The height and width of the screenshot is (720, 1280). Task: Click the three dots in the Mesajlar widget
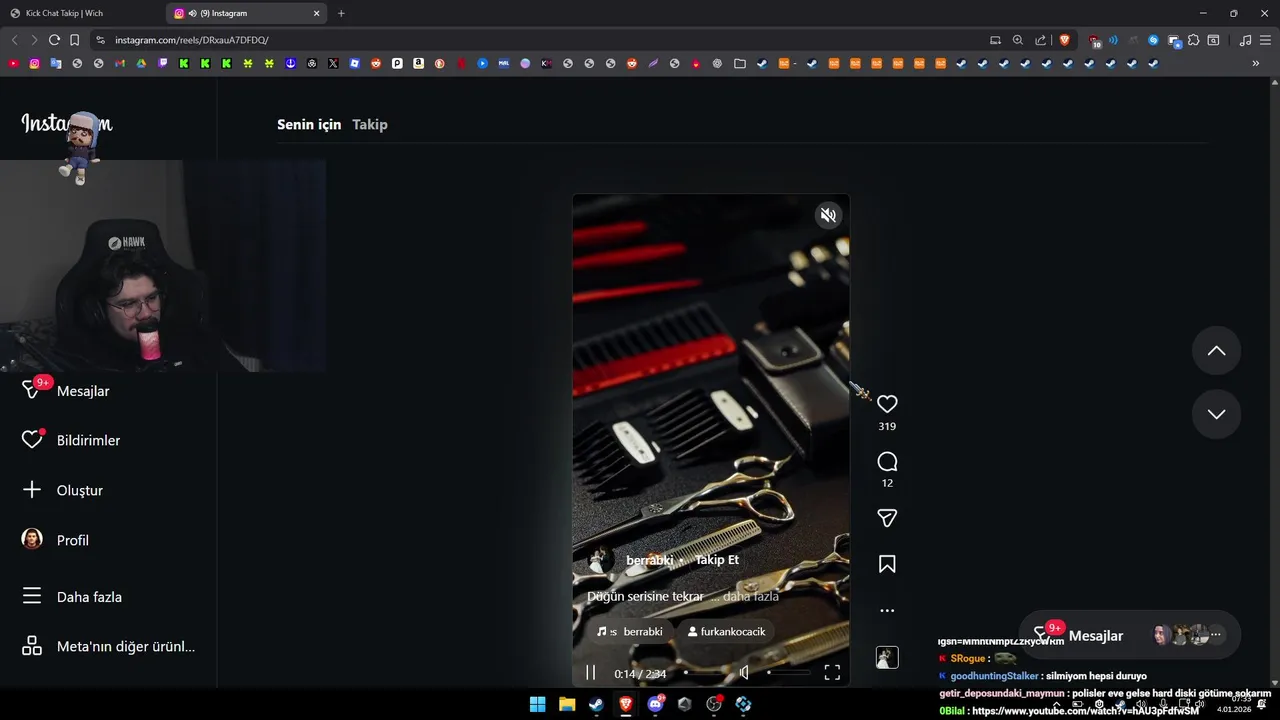(1216, 635)
